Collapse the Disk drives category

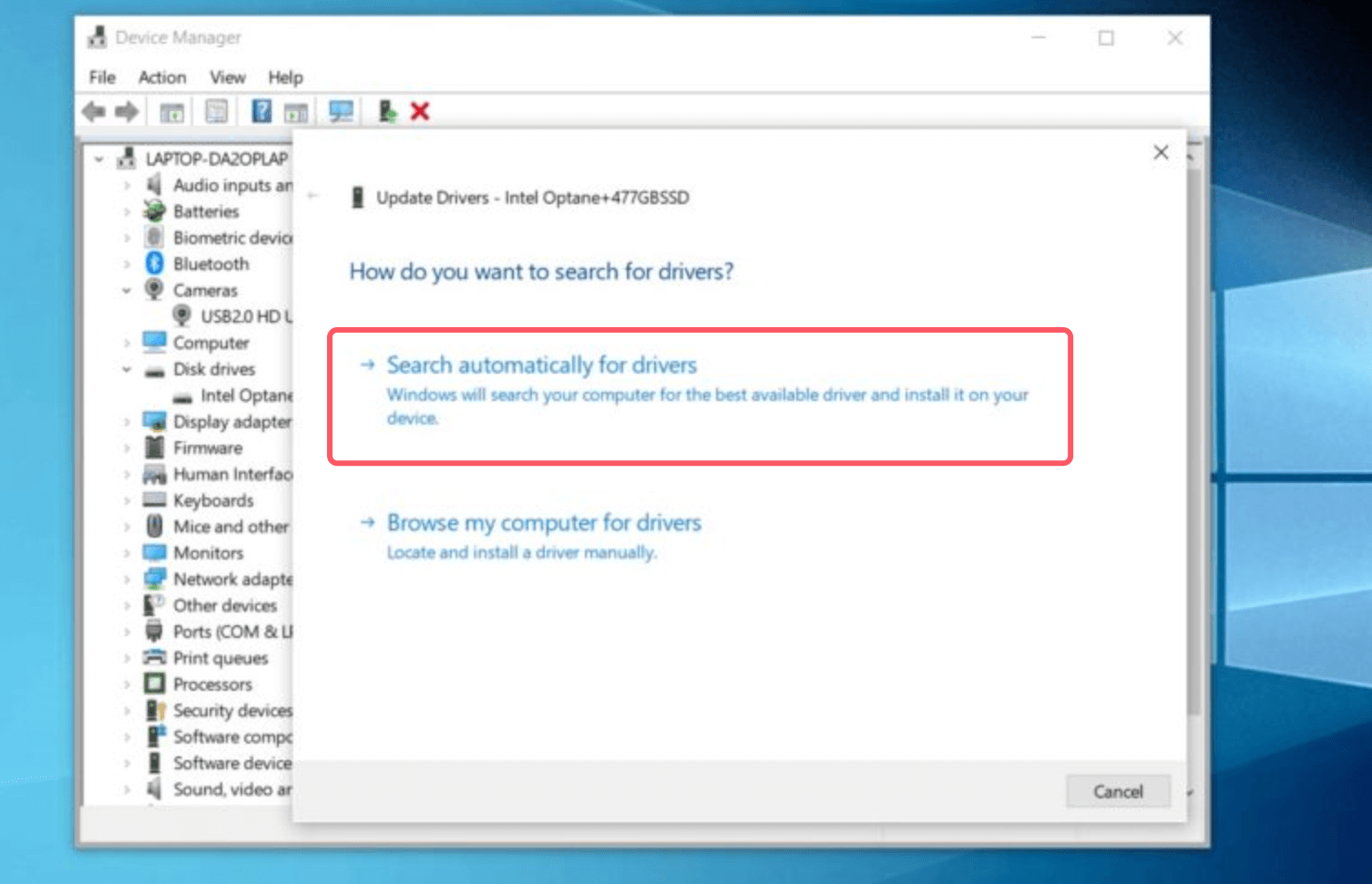coord(127,369)
